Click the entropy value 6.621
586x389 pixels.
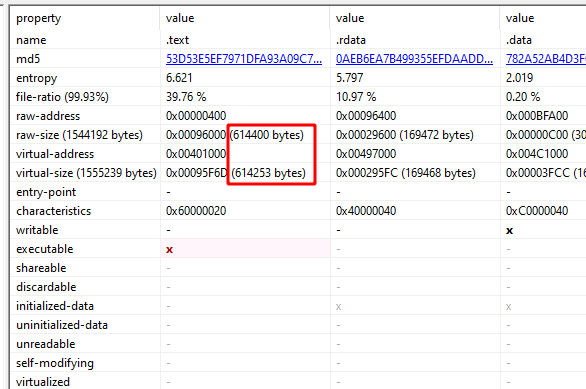click(179, 78)
